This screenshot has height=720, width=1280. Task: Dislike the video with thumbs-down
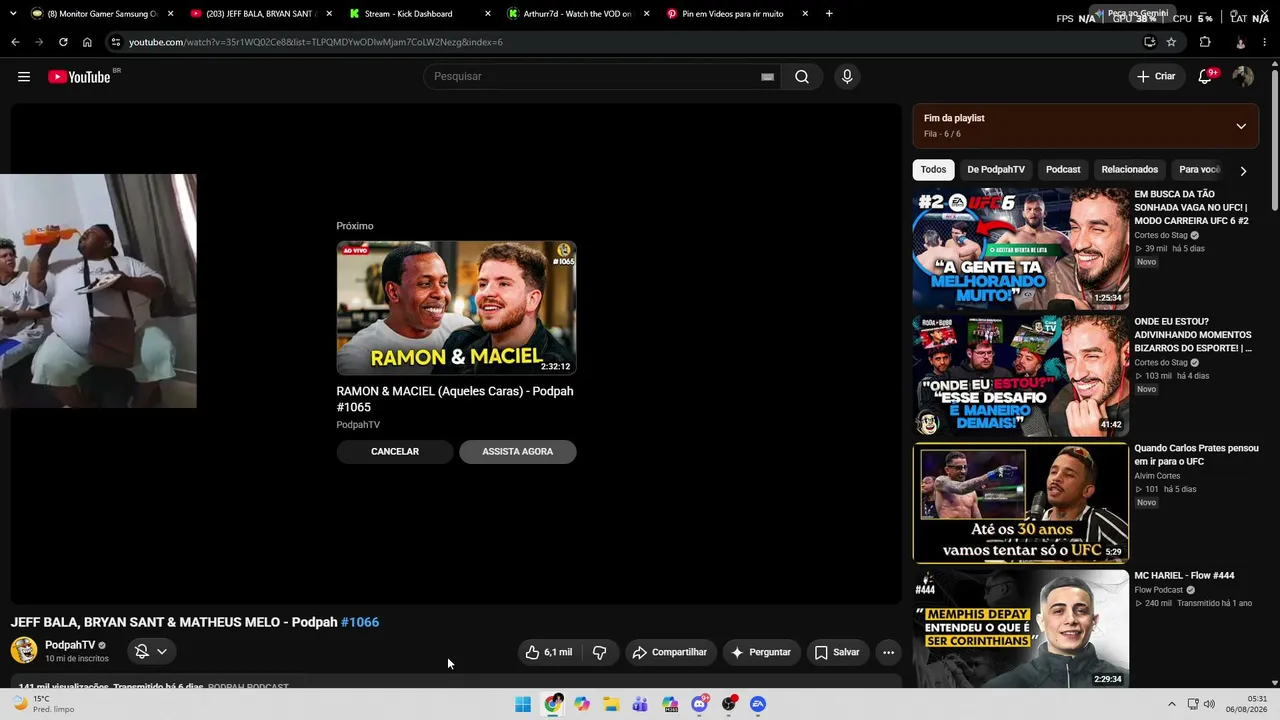(x=600, y=652)
